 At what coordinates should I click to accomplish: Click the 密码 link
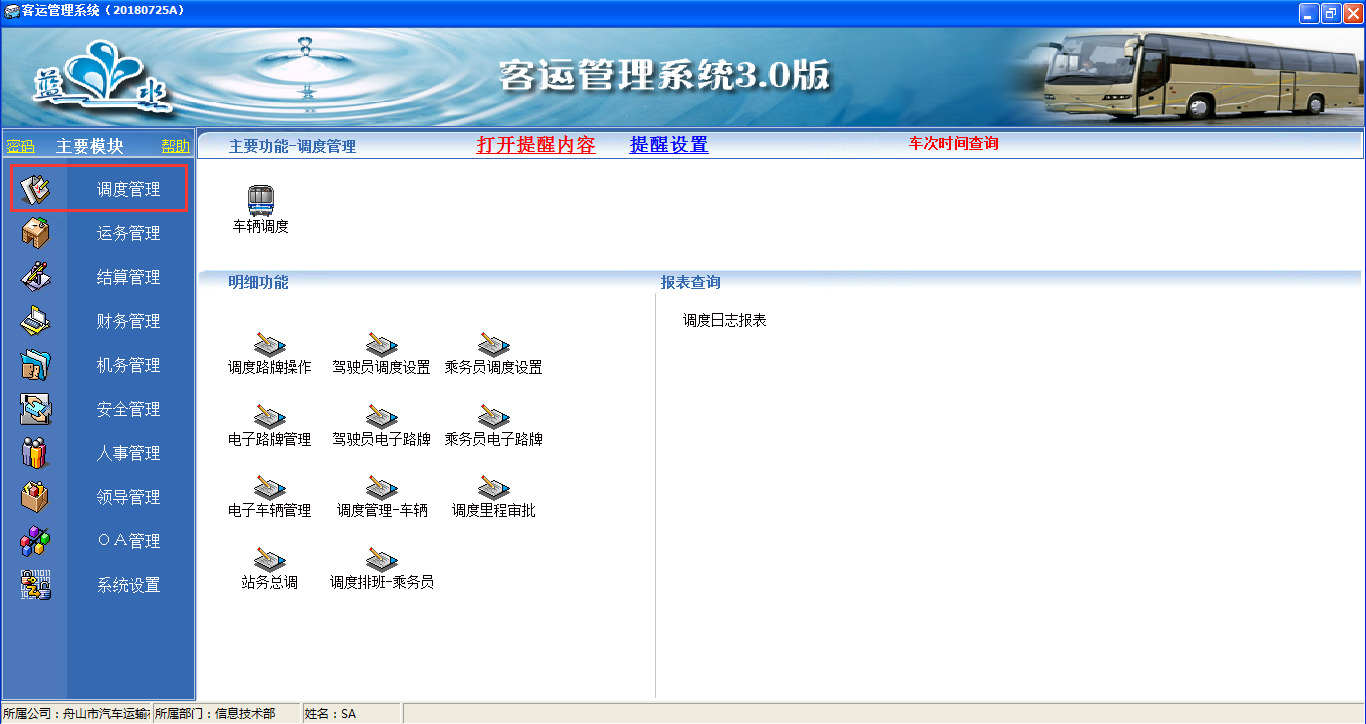coord(20,146)
